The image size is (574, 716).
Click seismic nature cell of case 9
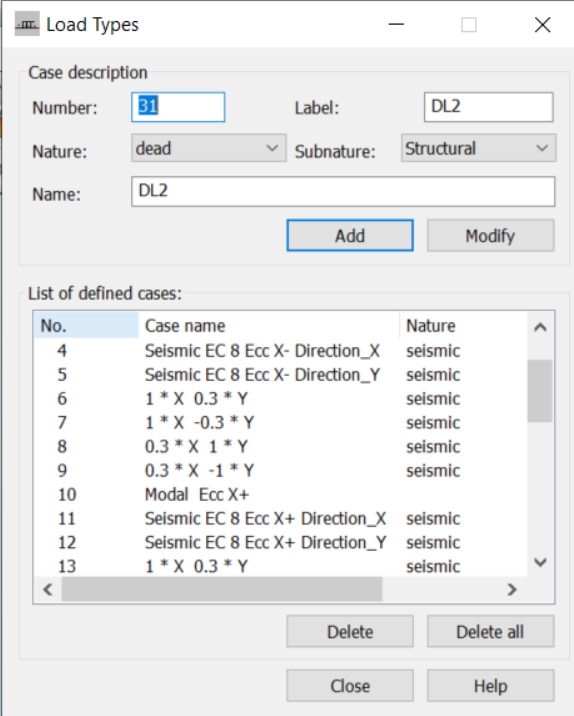(x=433, y=471)
